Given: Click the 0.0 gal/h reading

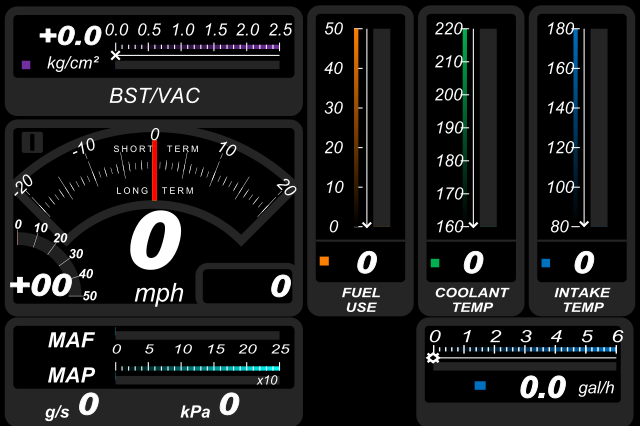Looking at the screenshot, I should (x=543, y=387).
